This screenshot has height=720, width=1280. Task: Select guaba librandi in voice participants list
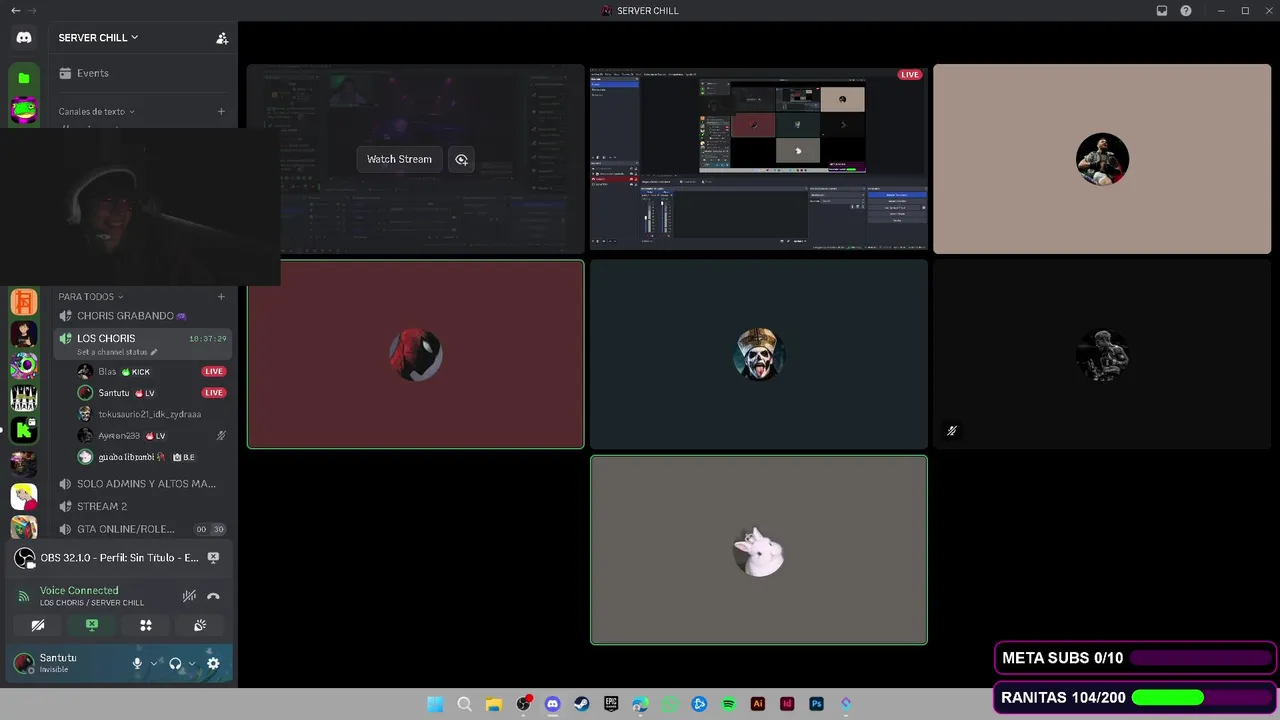point(150,457)
